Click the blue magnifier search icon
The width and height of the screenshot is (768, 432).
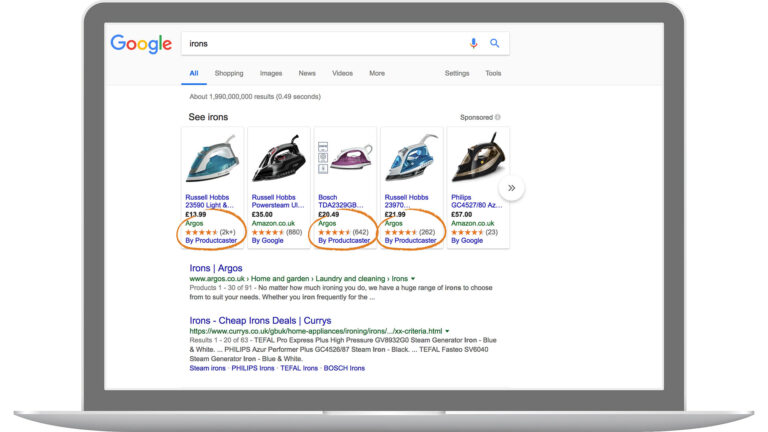tap(495, 43)
